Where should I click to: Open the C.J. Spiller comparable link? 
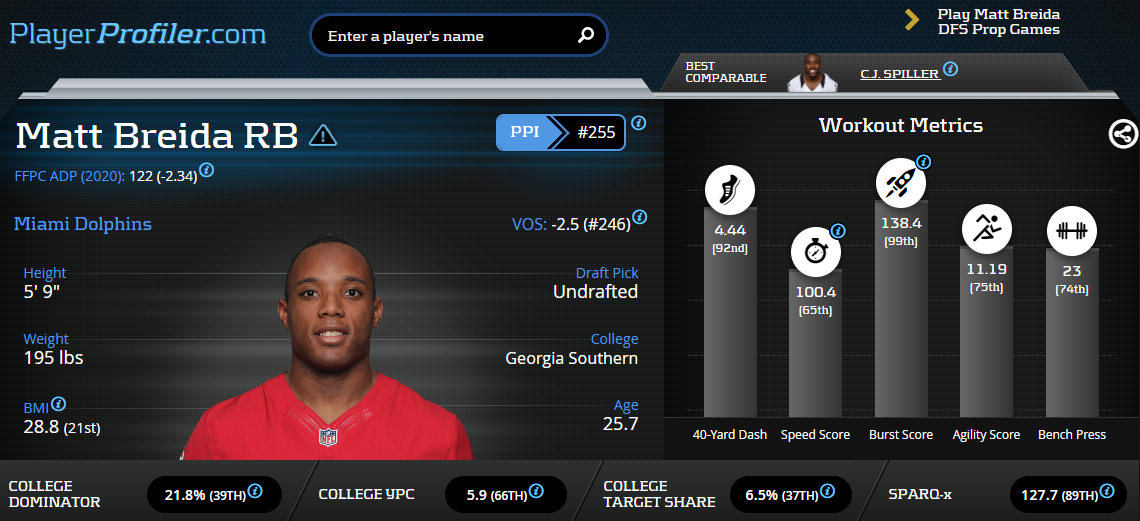tap(900, 74)
